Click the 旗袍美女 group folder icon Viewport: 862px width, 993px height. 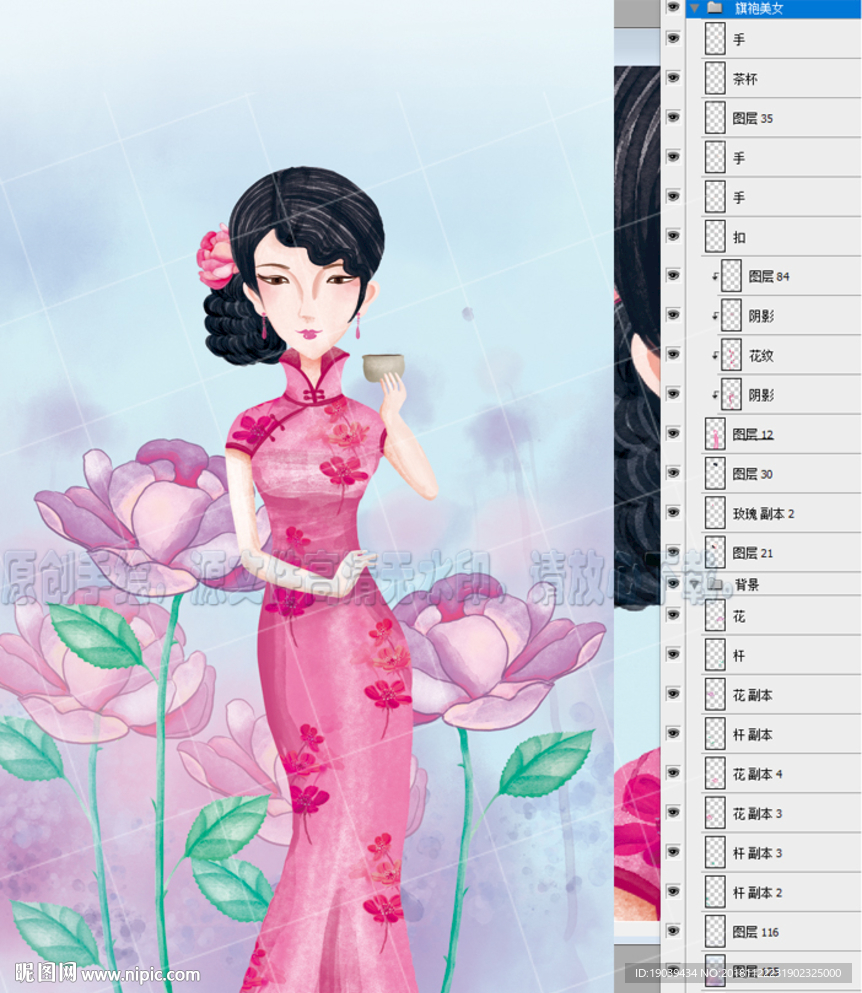click(x=714, y=8)
